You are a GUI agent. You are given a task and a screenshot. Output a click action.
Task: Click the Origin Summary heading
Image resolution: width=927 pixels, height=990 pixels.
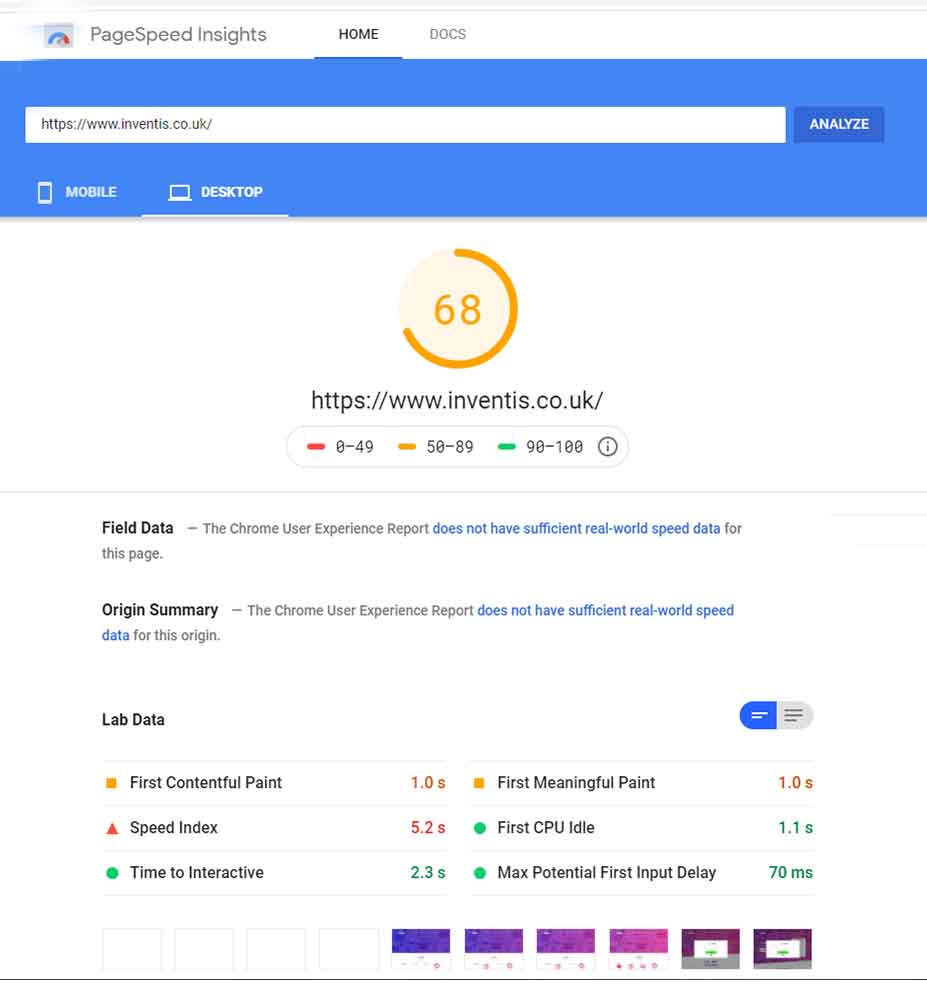160,610
